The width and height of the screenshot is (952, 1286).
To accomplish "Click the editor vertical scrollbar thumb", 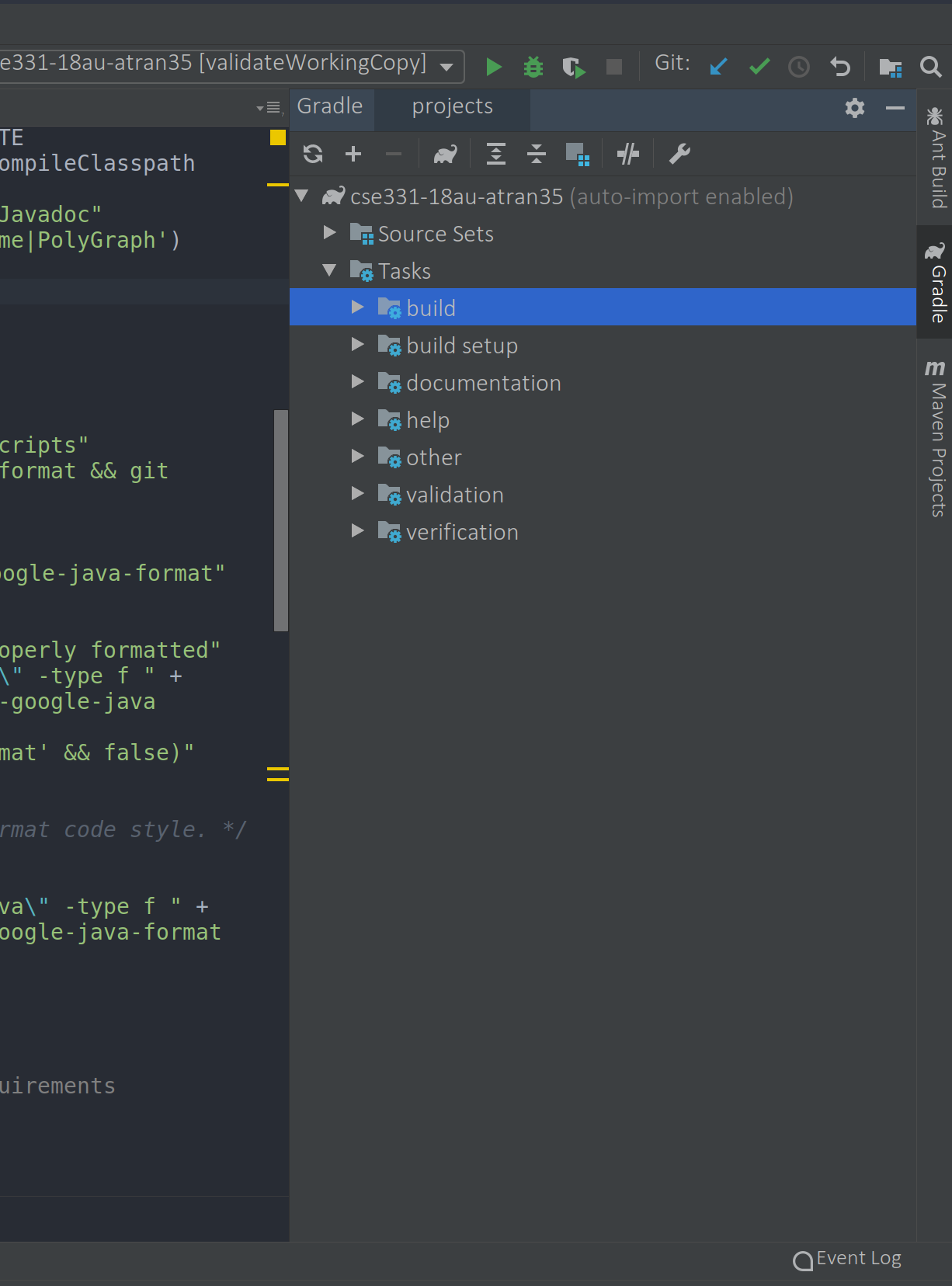I will [280, 520].
